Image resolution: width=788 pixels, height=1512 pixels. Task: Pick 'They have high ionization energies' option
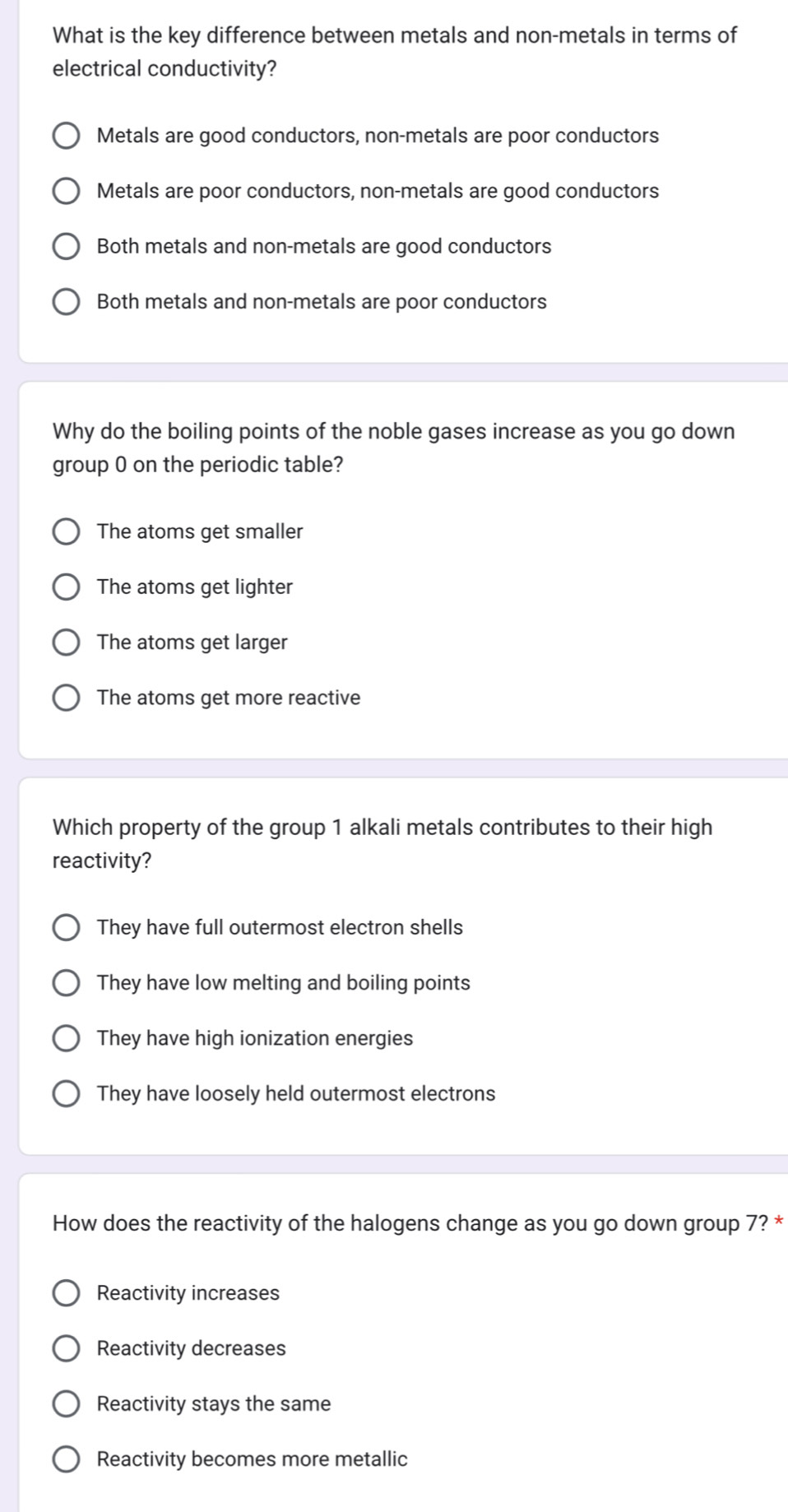pos(67,1038)
